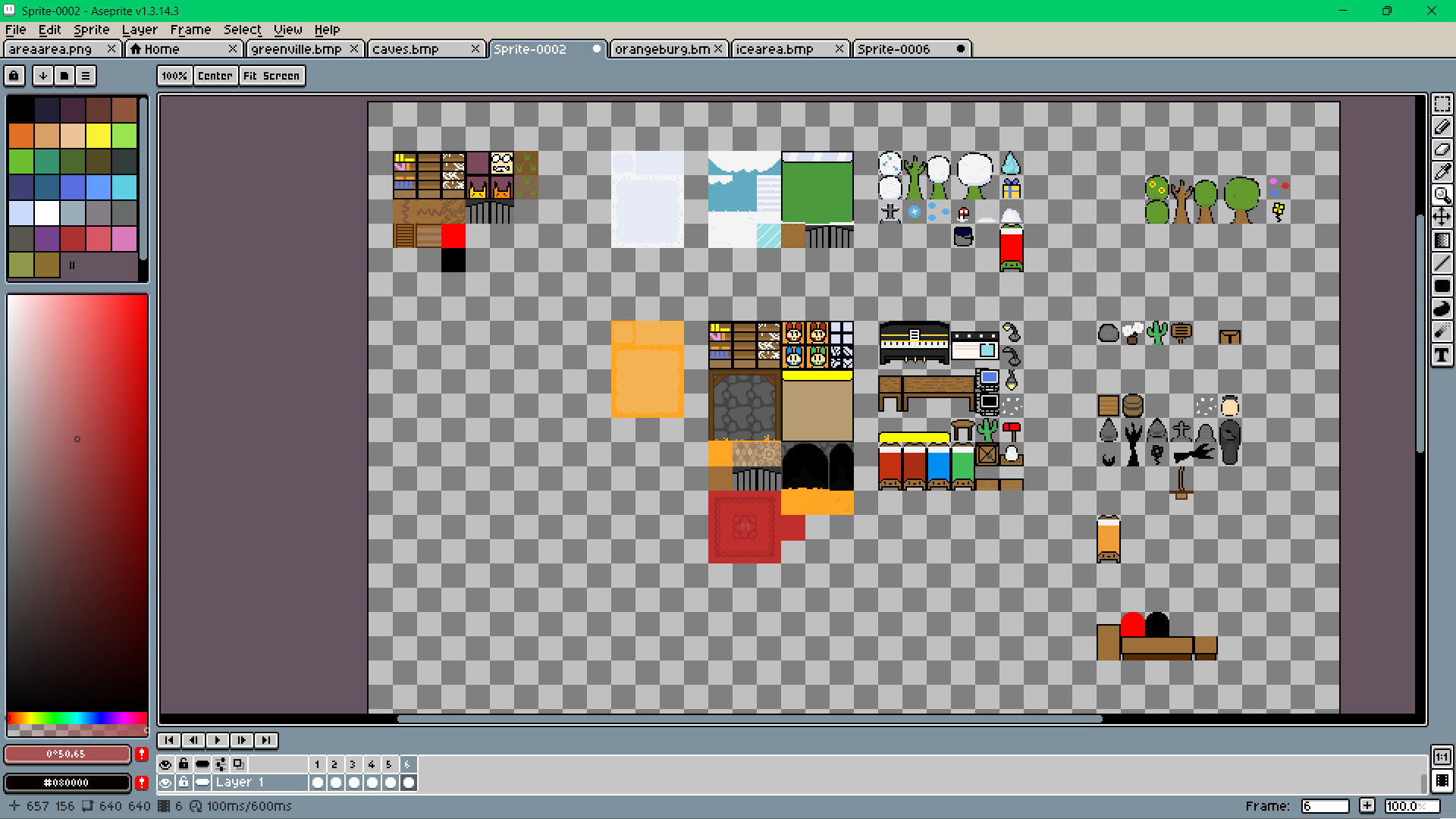Open palette options hamburger menu
1456x819 pixels.
(x=86, y=76)
